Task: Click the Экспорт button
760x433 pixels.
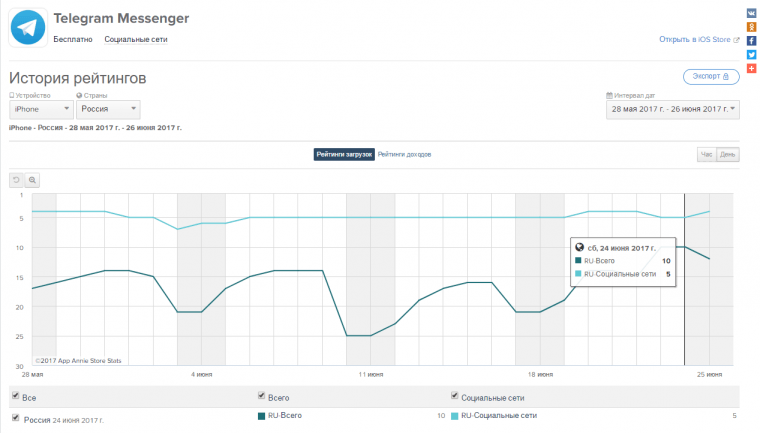Action: coord(711,77)
